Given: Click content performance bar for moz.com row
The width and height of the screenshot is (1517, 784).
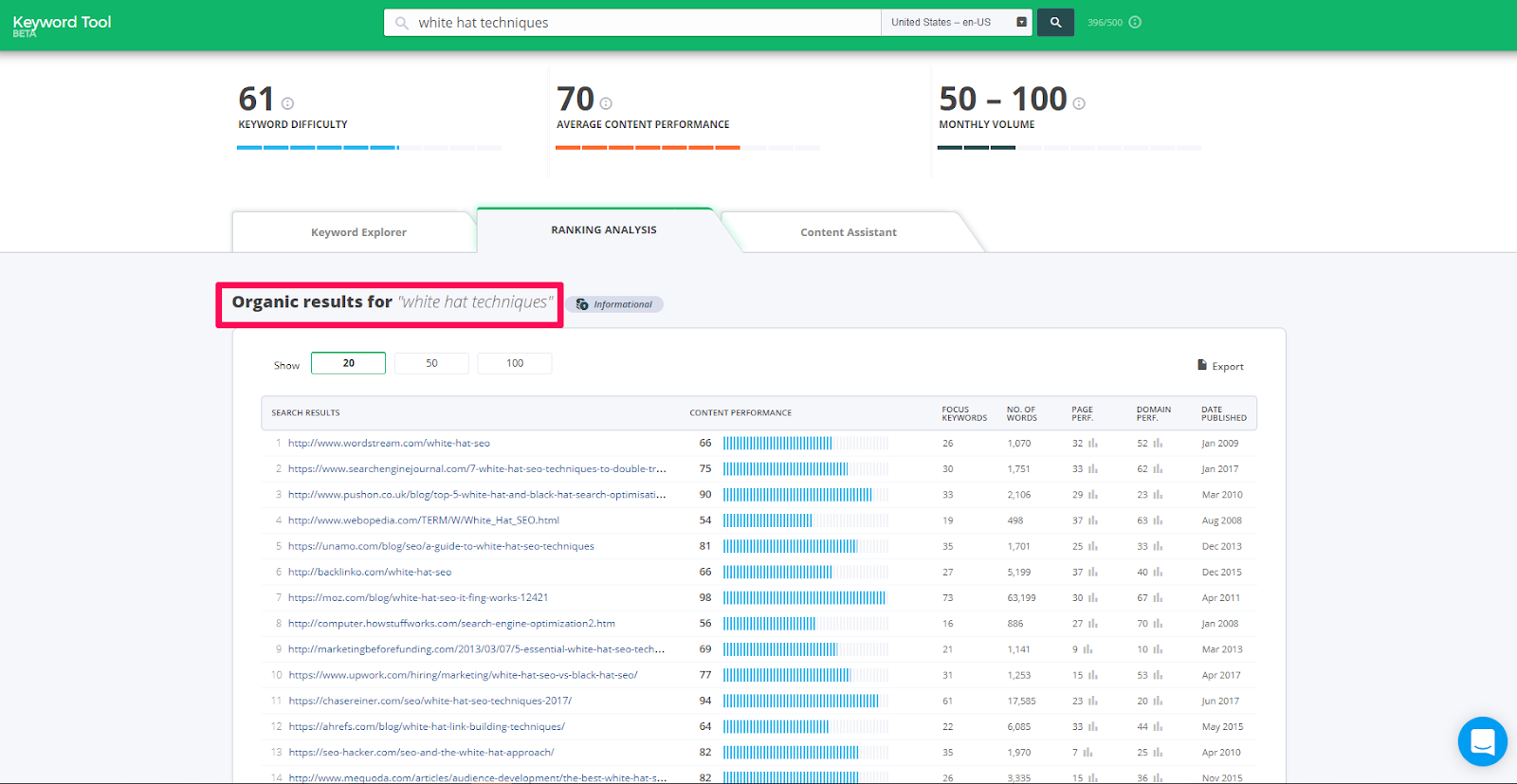Looking at the screenshot, I should click(x=806, y=597).
